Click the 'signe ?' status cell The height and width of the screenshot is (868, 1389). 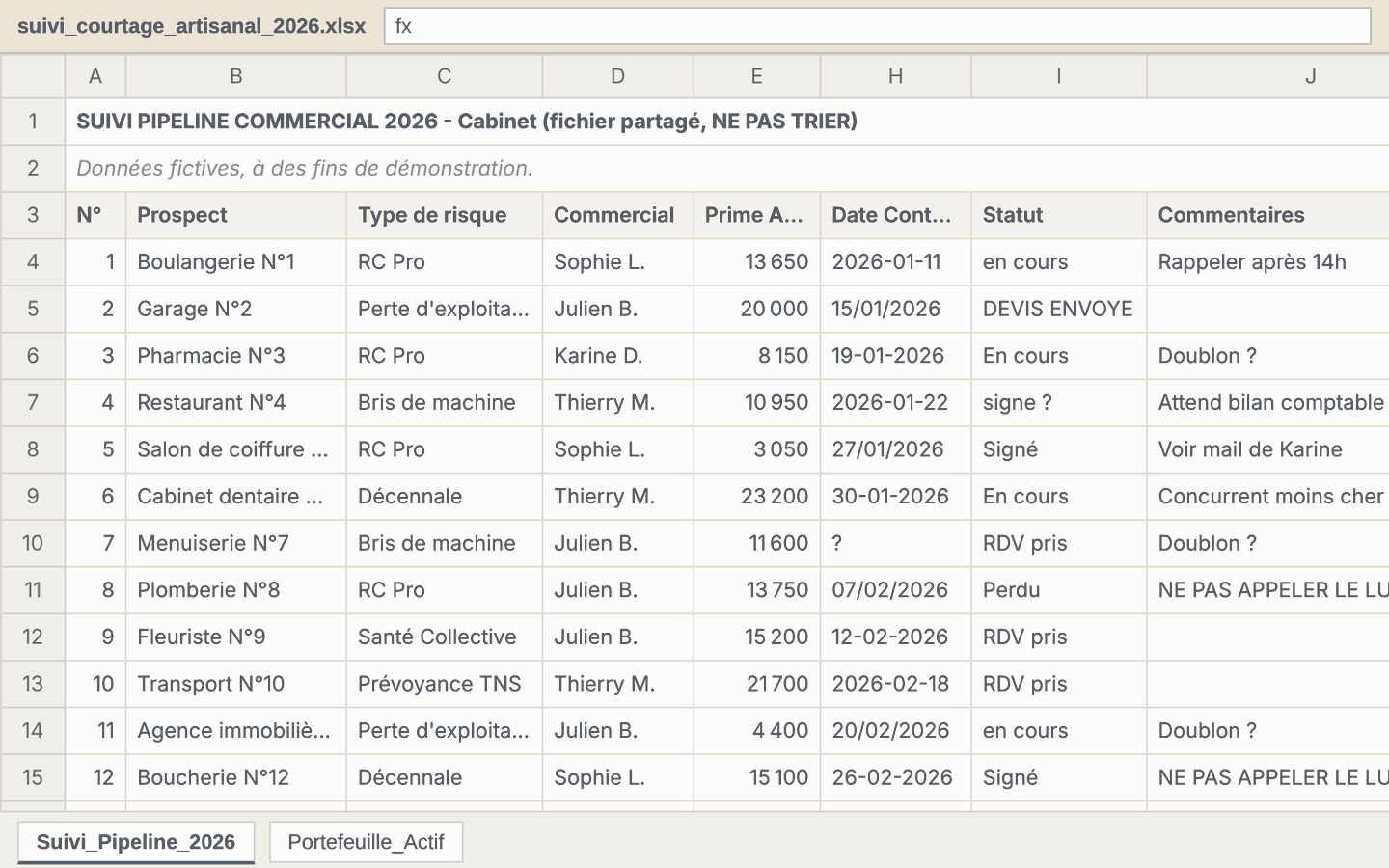[1059, 402]
